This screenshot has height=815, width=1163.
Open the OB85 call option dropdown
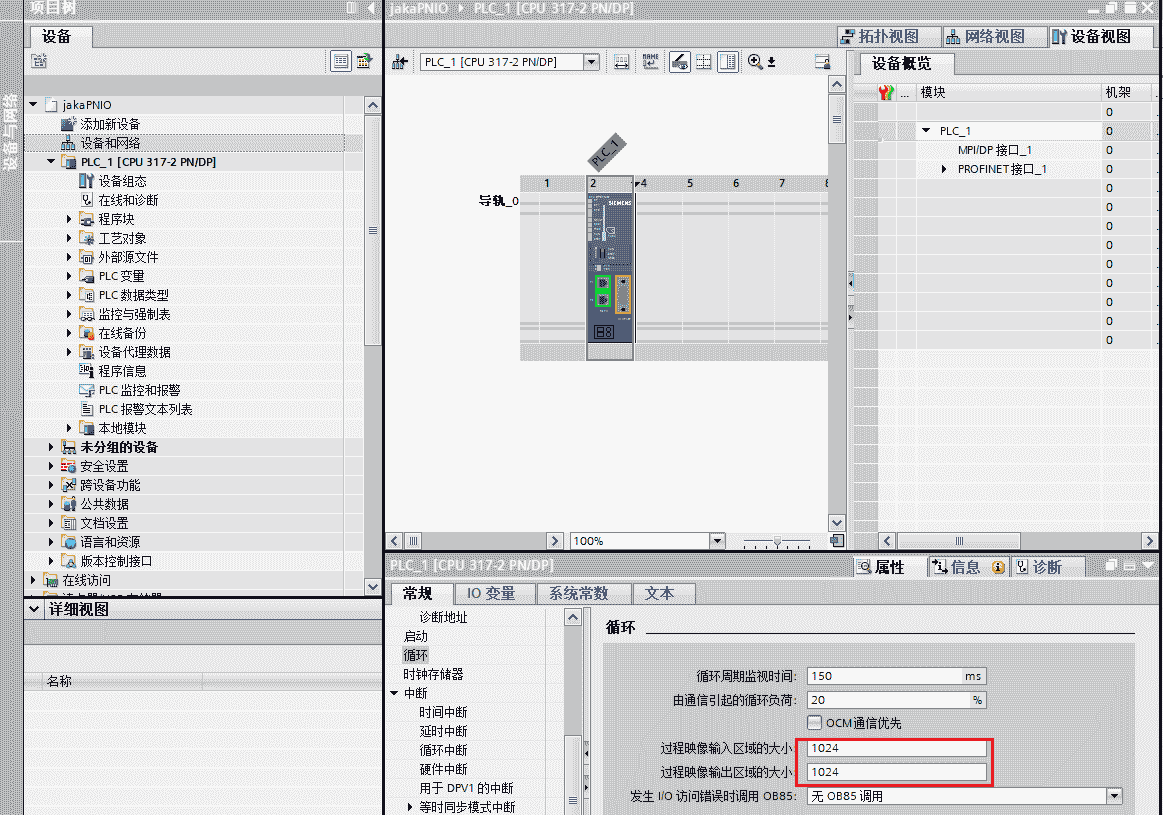(x=1114, y=796)
